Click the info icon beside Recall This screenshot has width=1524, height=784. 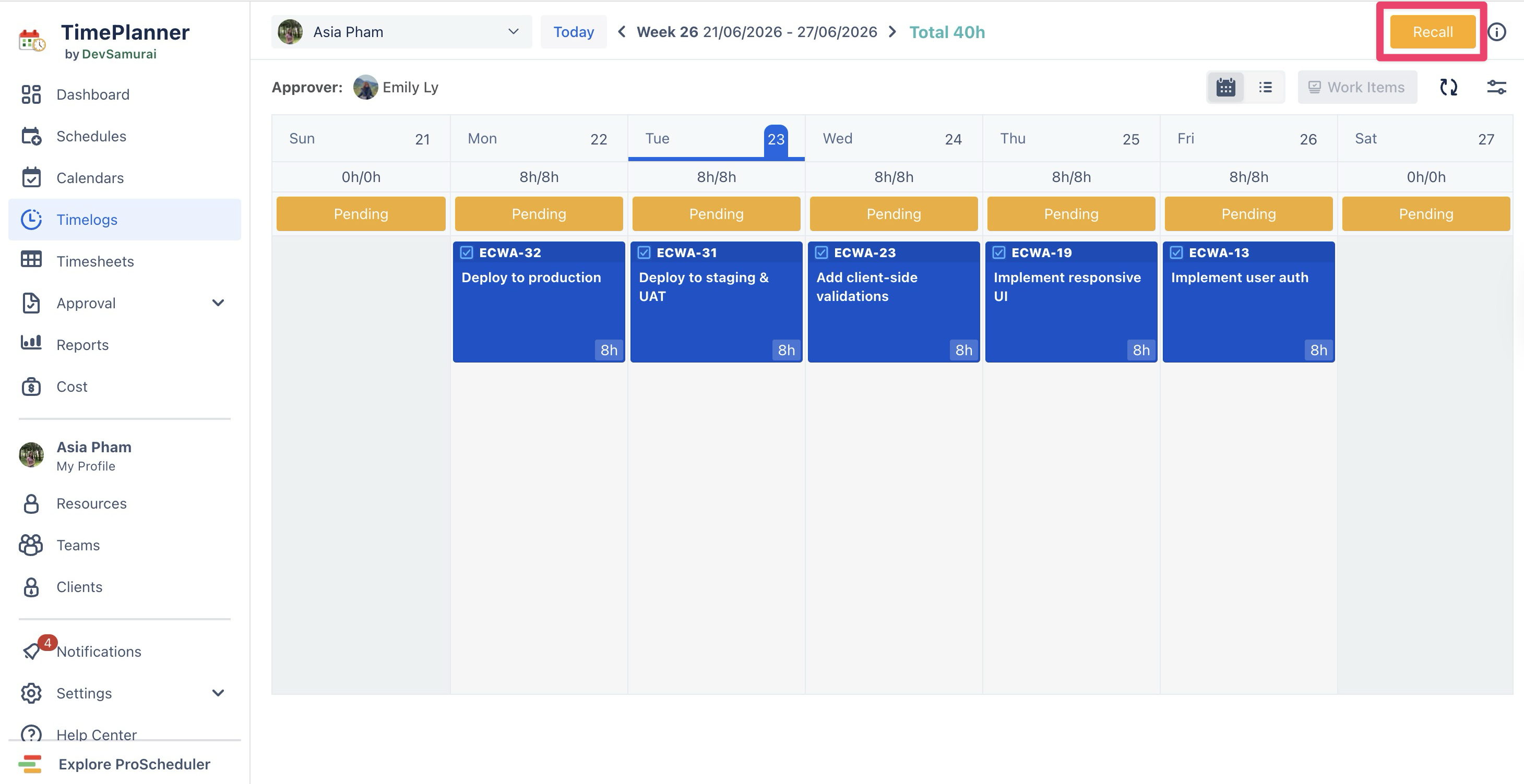click(x=1496, y=32)
